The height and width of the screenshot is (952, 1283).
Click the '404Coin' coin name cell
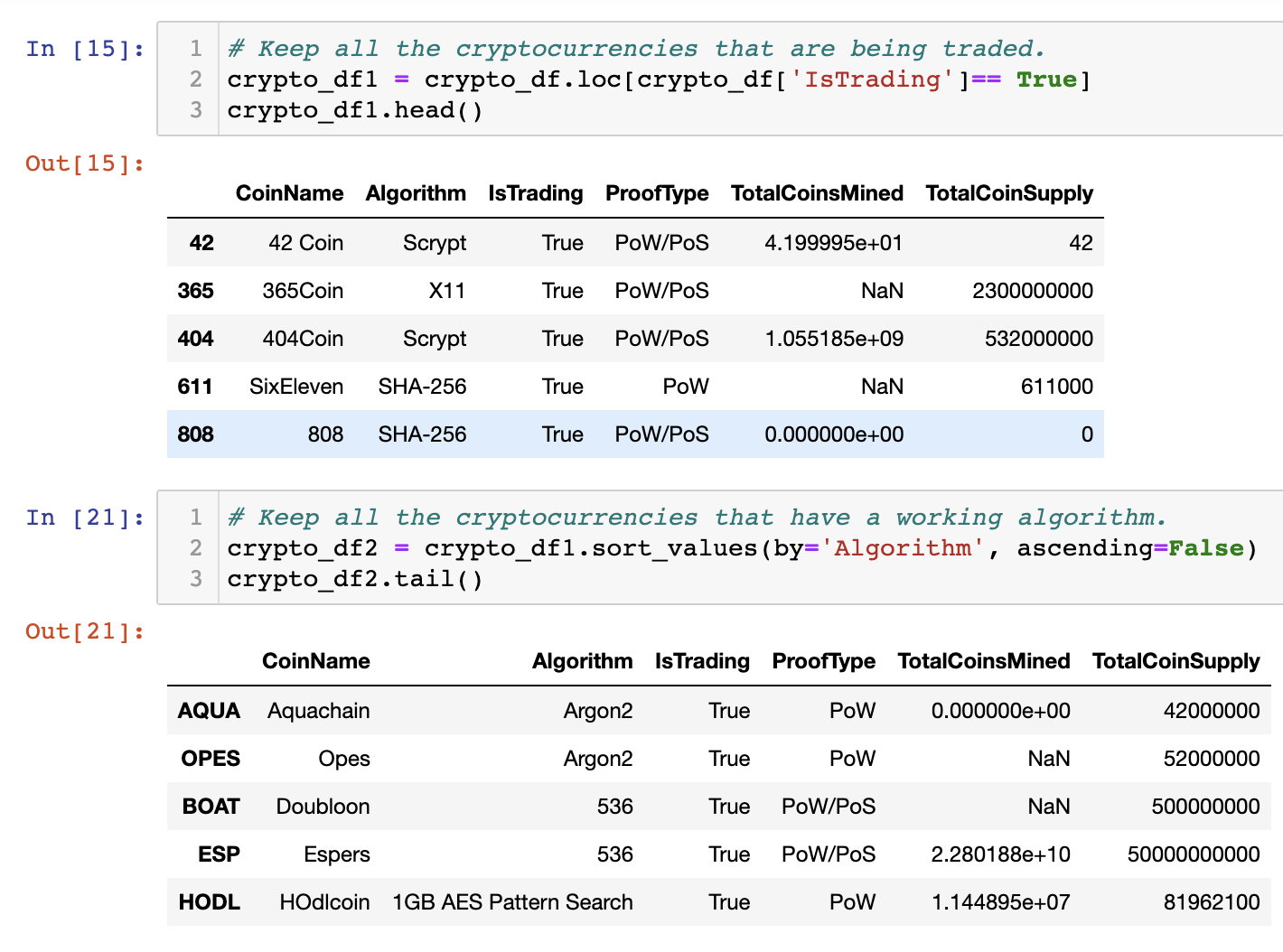(x=303, y=339)
